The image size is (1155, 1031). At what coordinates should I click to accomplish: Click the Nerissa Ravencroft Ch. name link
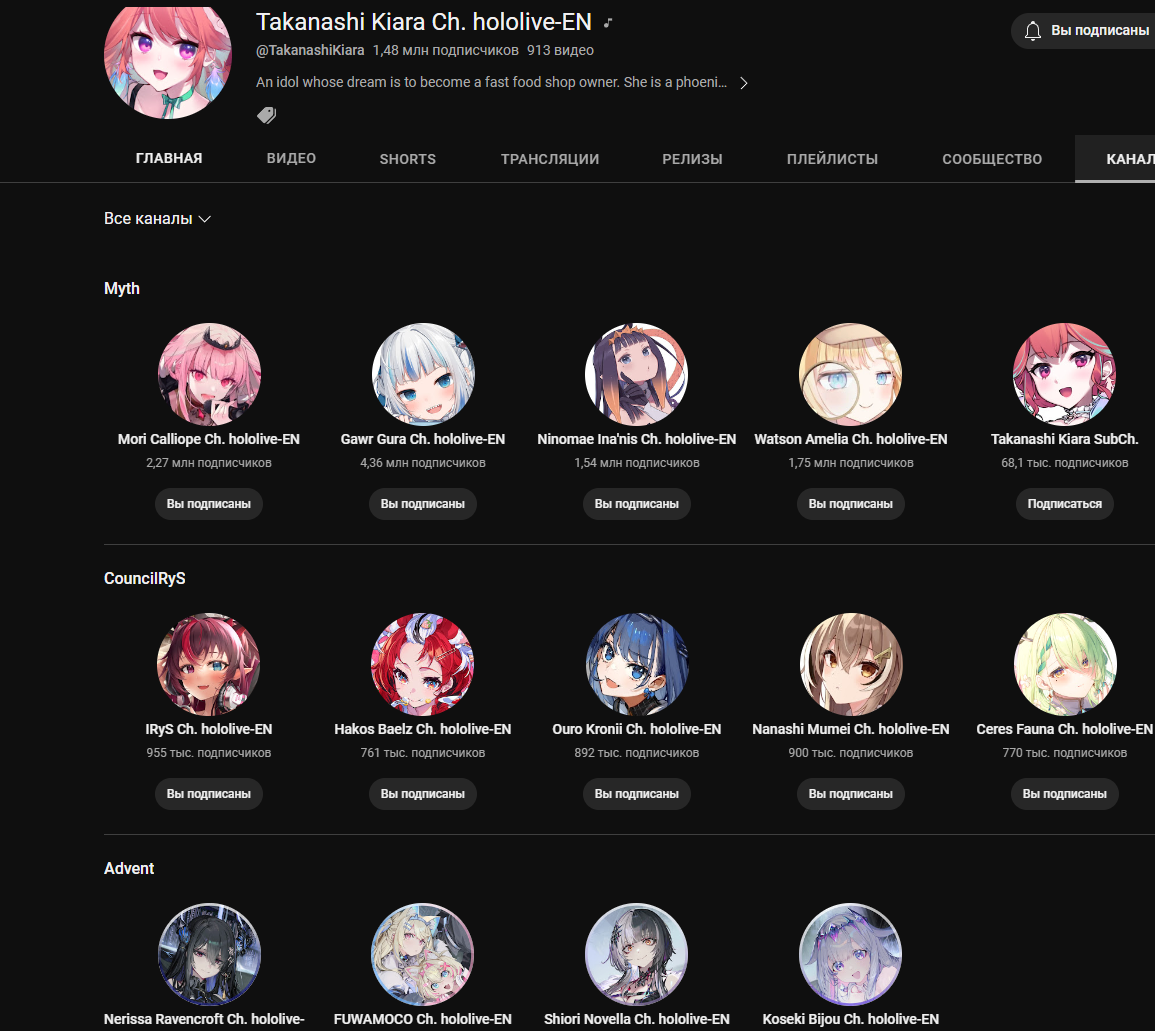[x=204, y=1019]
